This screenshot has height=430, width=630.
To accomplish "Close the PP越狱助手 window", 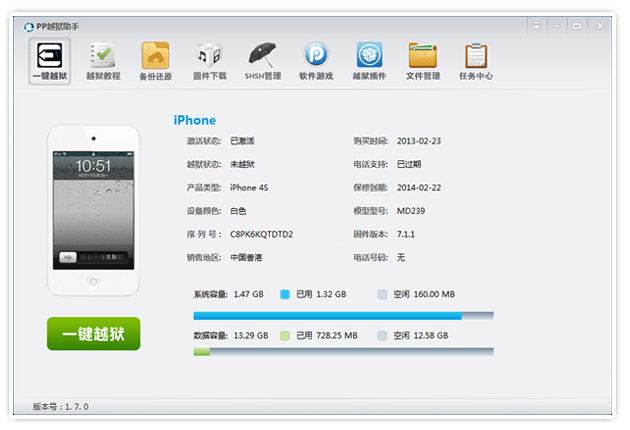I will 600,26.
